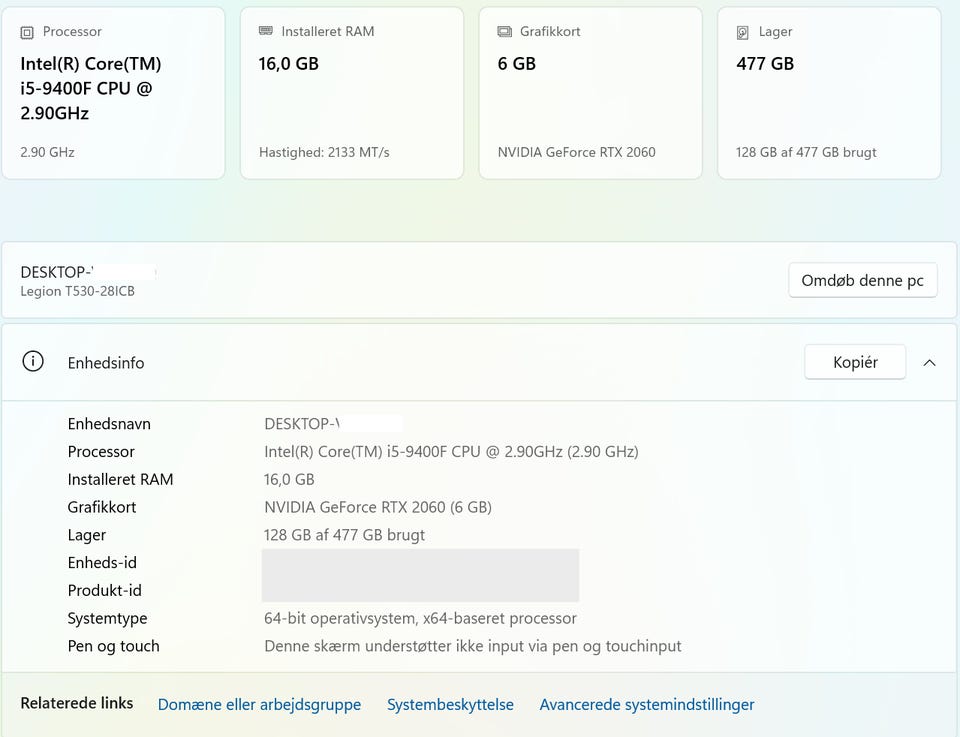Collapse the Enhedsinfo section chevron

pos(929,362)
